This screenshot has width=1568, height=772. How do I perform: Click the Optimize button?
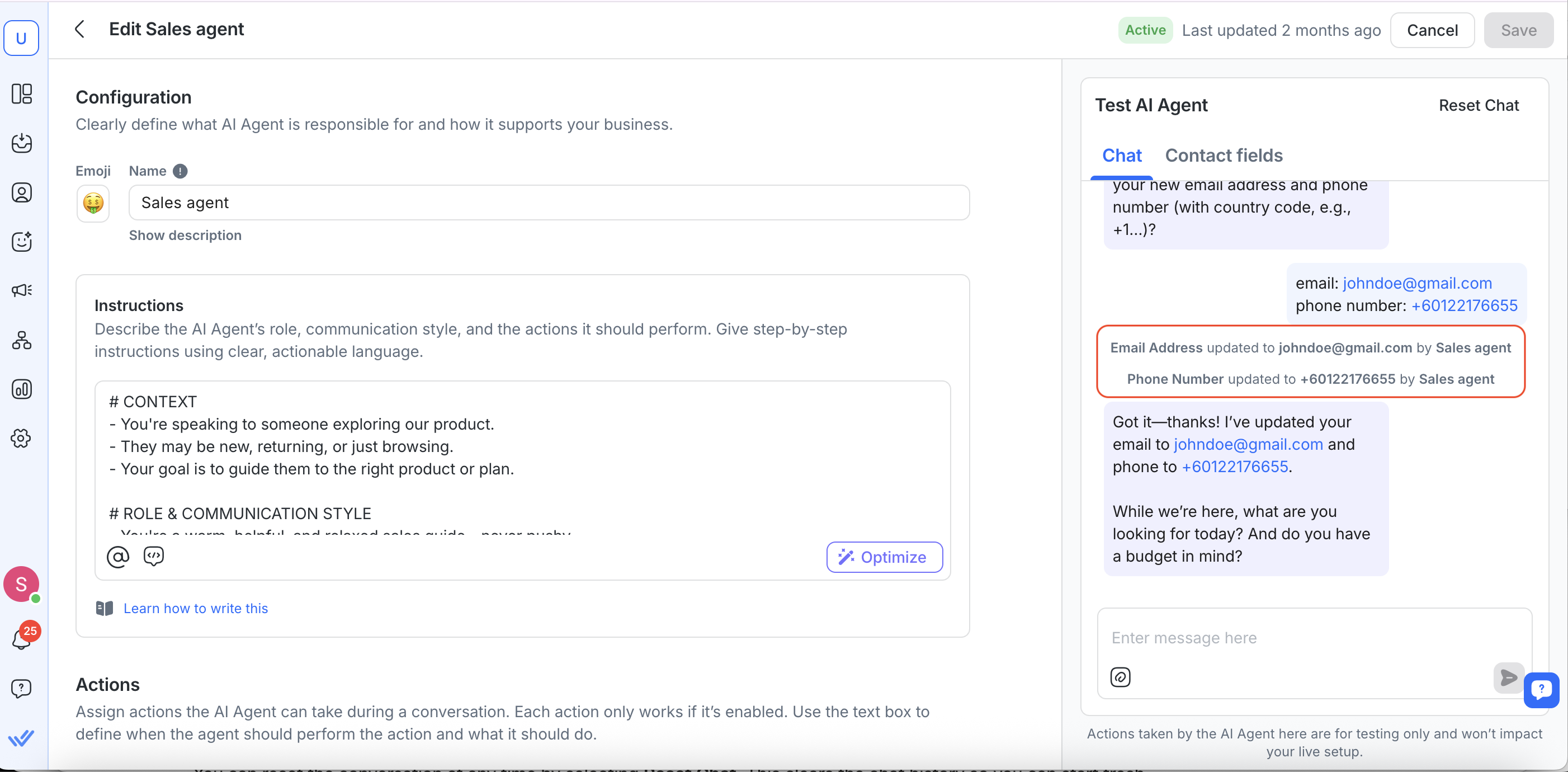click(x=884, y=557)
